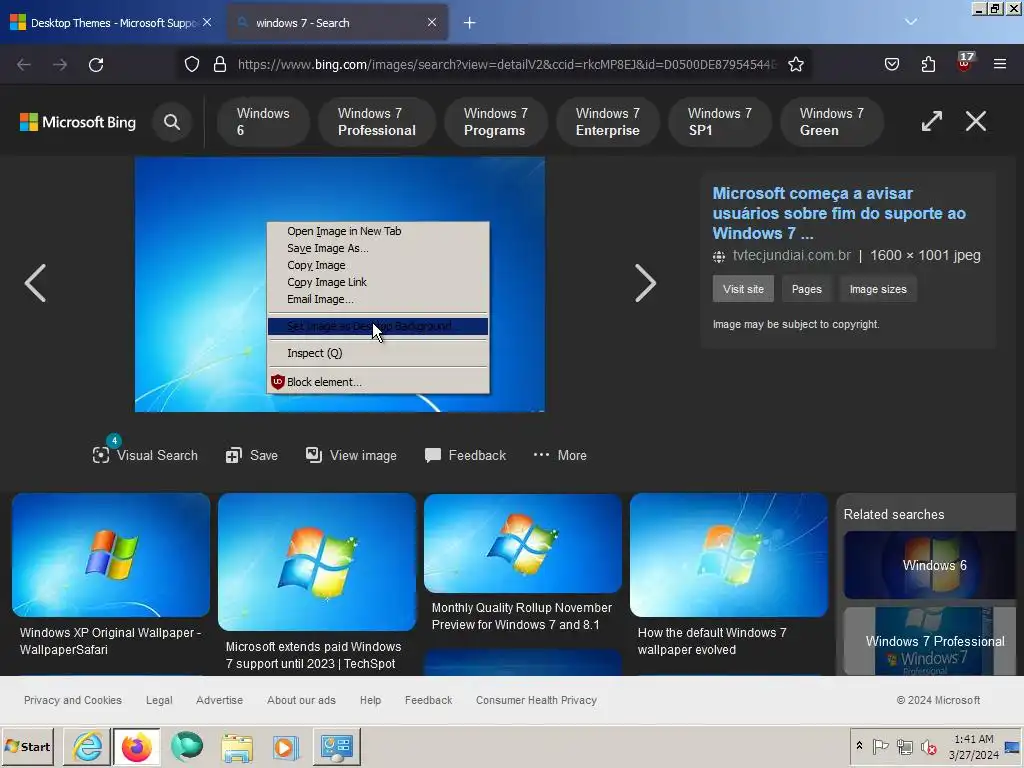
Task: Click the Windows 7 Enterprise chip
Action: (607, 122)
